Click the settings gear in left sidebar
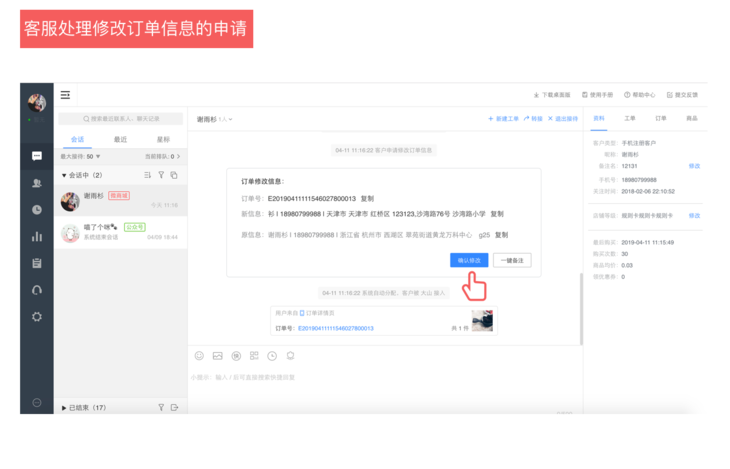Image resolution: width=730 pixels, height=469 pixels. tap(37, 316)
